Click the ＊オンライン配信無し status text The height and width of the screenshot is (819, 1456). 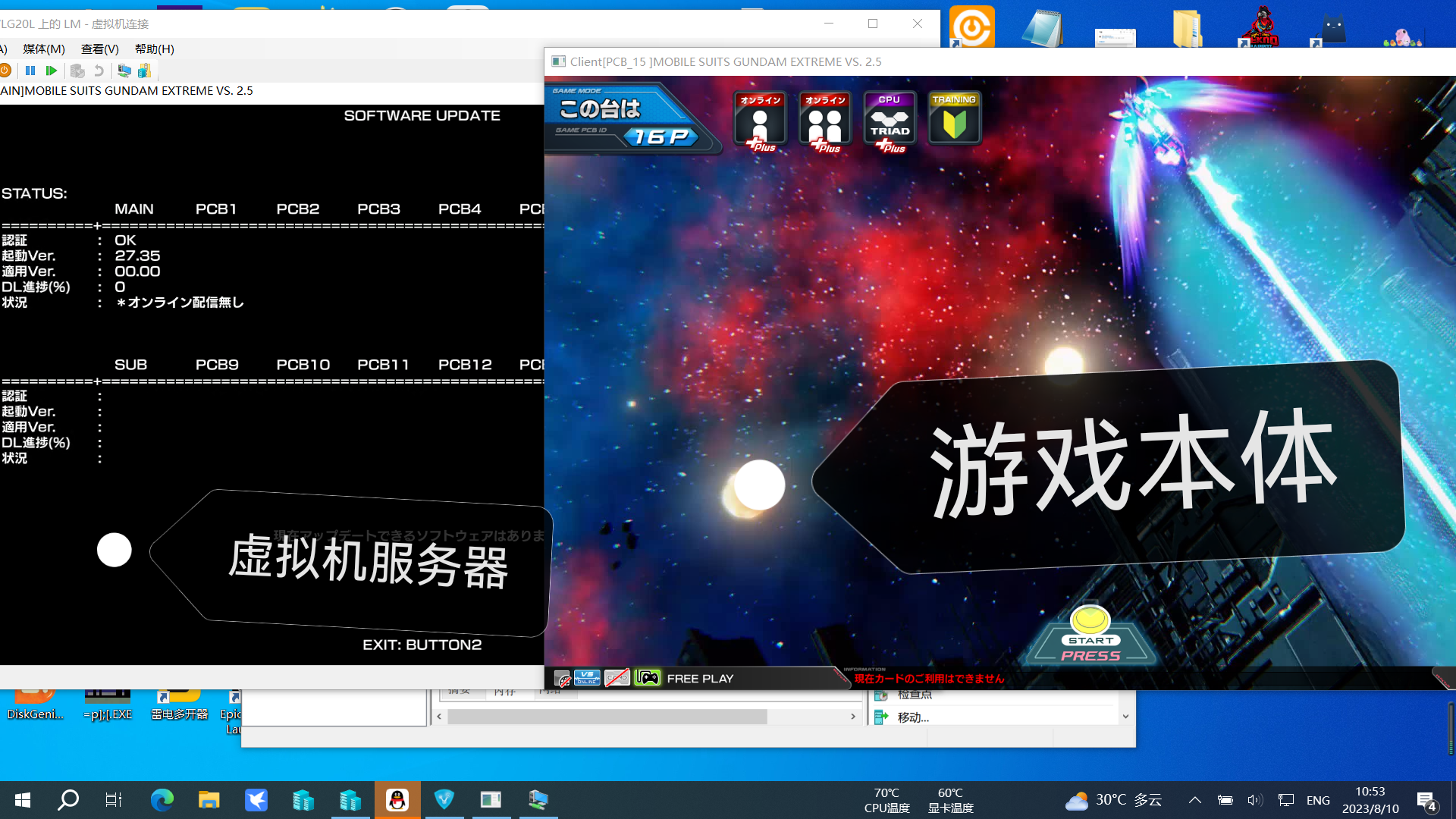tap(180, 302)
